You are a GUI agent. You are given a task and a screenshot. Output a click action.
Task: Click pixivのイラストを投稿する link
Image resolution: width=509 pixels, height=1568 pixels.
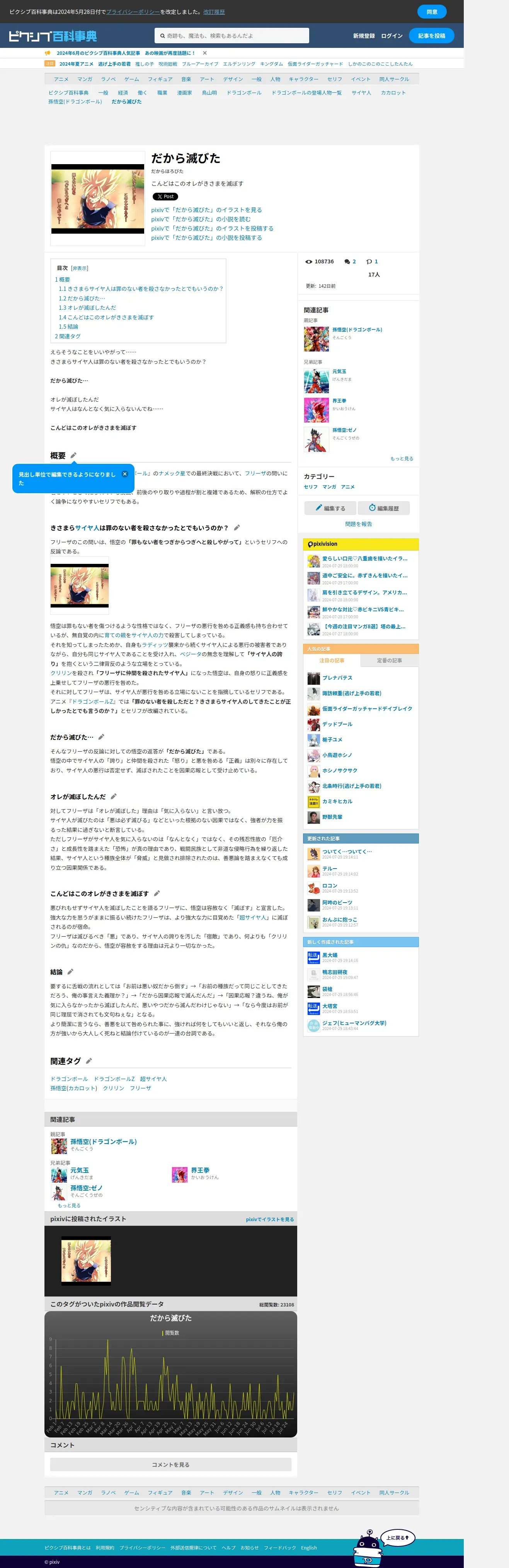(212, 228)
